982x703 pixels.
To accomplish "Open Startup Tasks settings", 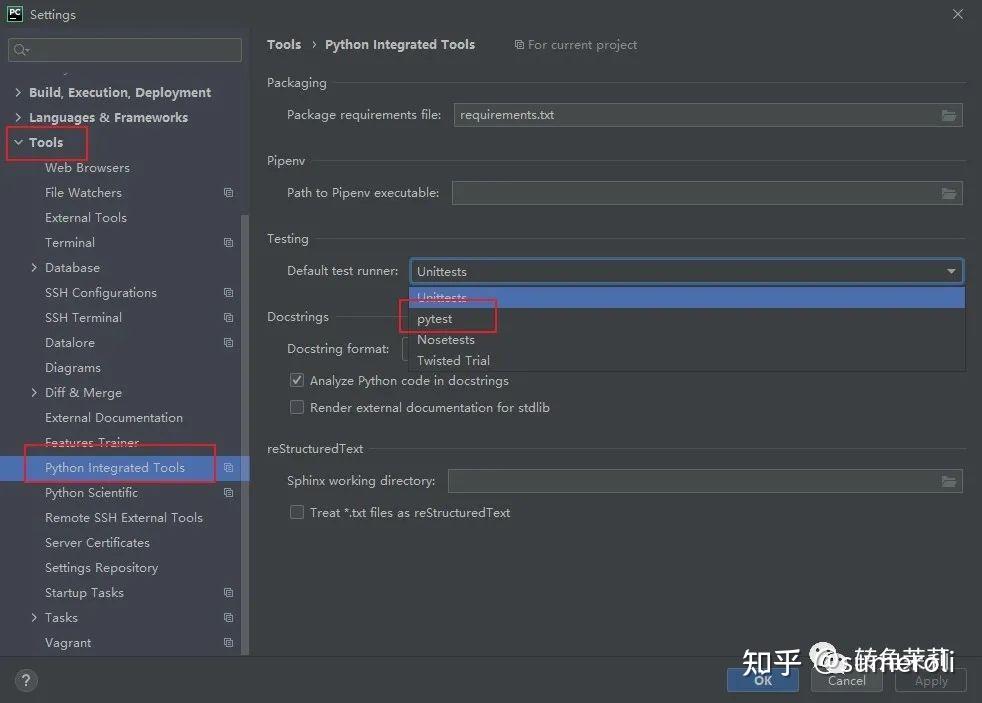I will click(84, 593).
